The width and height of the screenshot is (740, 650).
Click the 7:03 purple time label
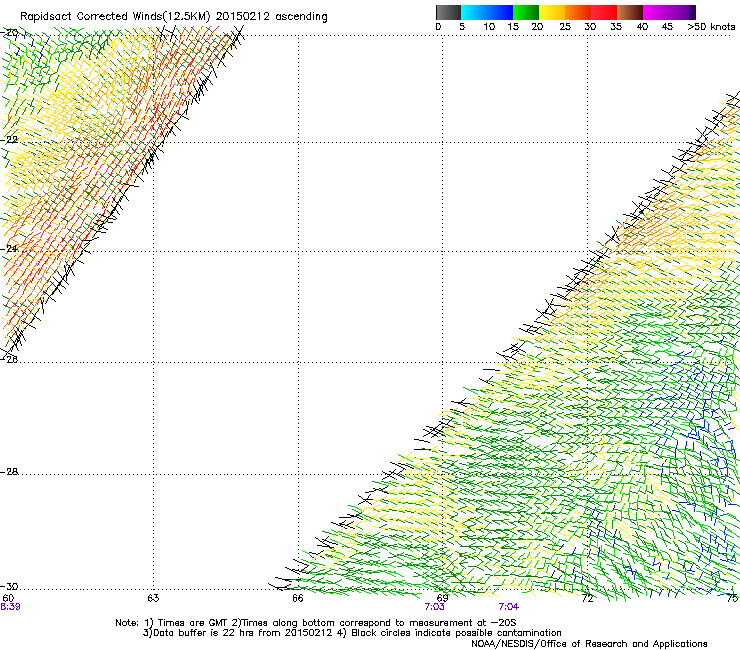click(434, 607)
